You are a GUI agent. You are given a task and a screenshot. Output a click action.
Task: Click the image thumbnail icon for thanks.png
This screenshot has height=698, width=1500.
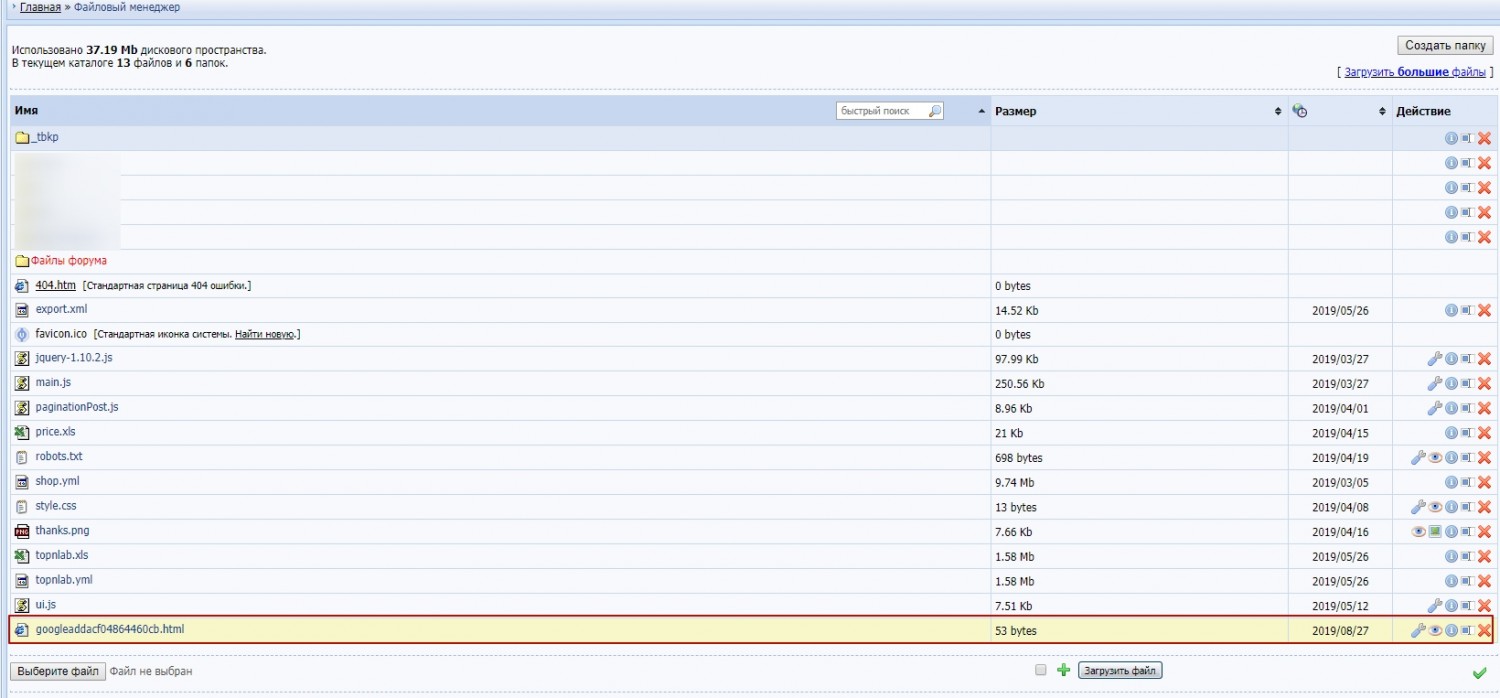tap(1434, 532)
